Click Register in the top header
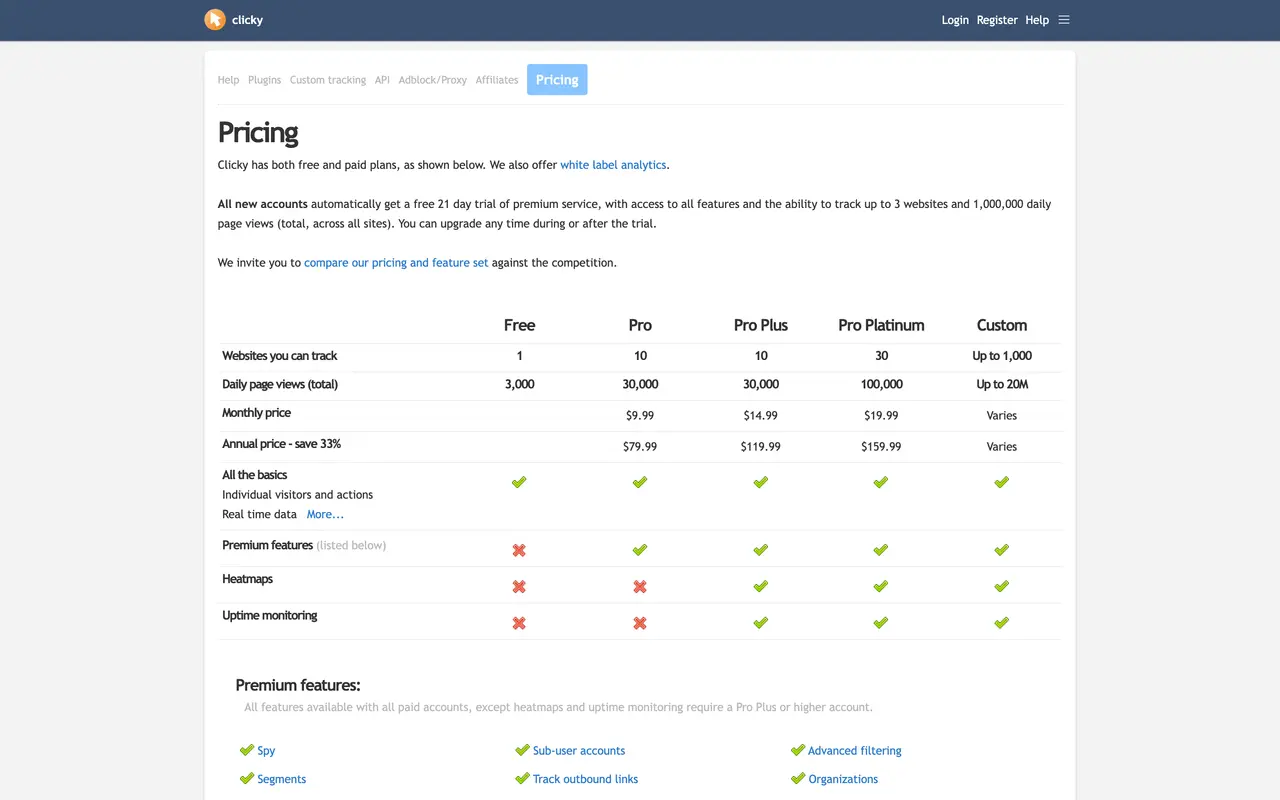Screen dimensions: 1280x800 [997, 20]
